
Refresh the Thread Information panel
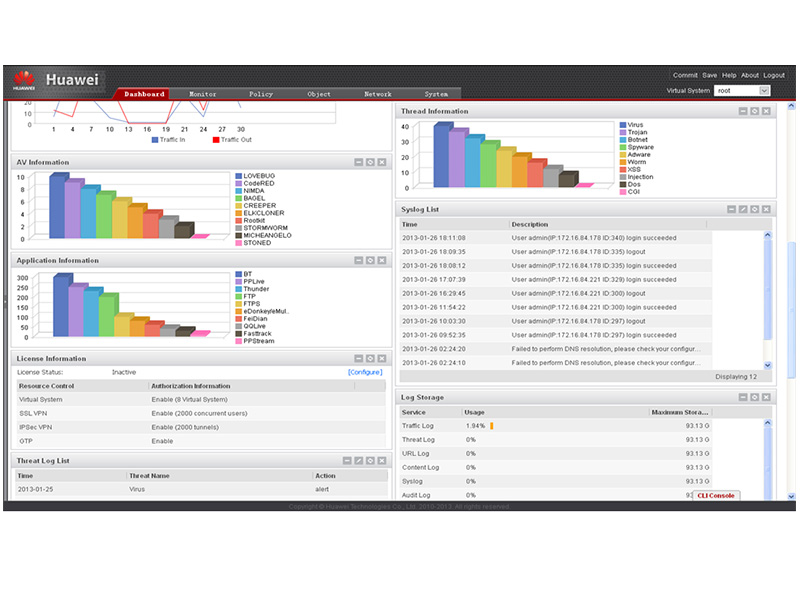pos(755,111)
